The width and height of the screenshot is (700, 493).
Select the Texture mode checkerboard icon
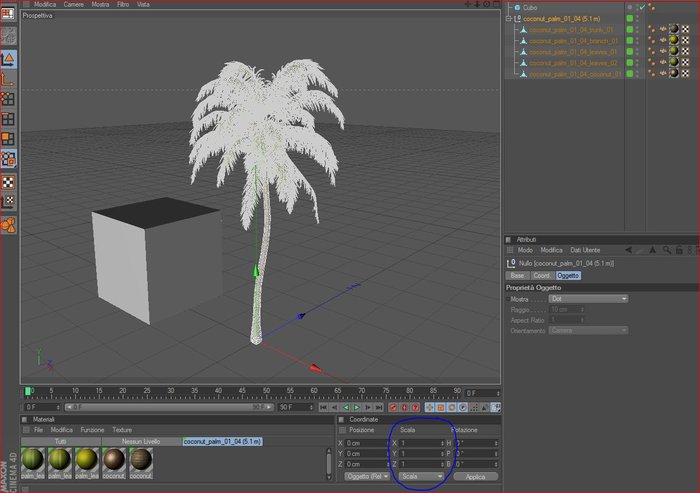coord(8,182)
